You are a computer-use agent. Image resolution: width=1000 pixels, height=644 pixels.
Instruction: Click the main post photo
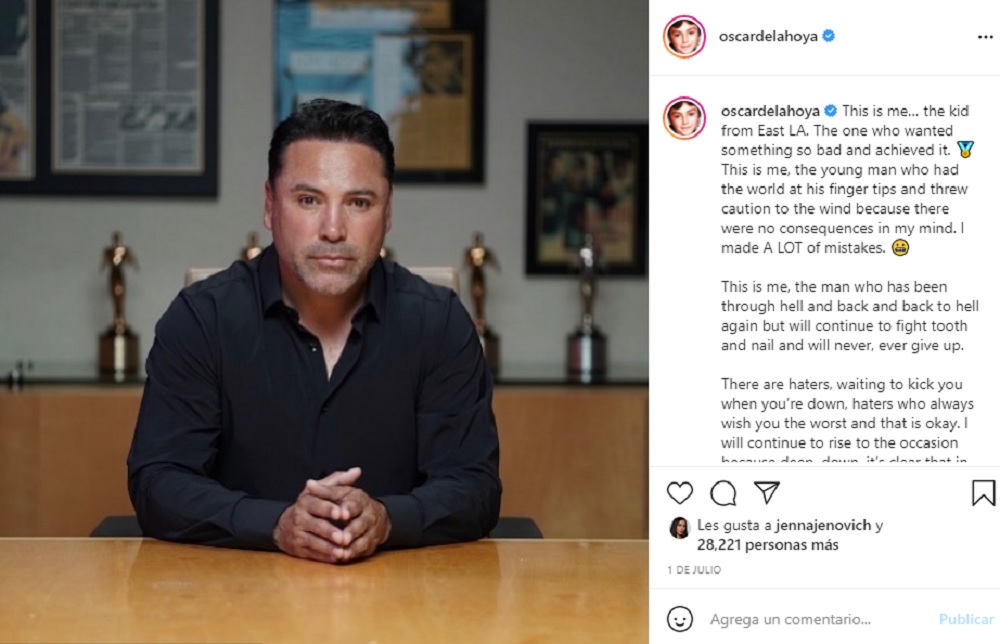(x=324, y=322)
